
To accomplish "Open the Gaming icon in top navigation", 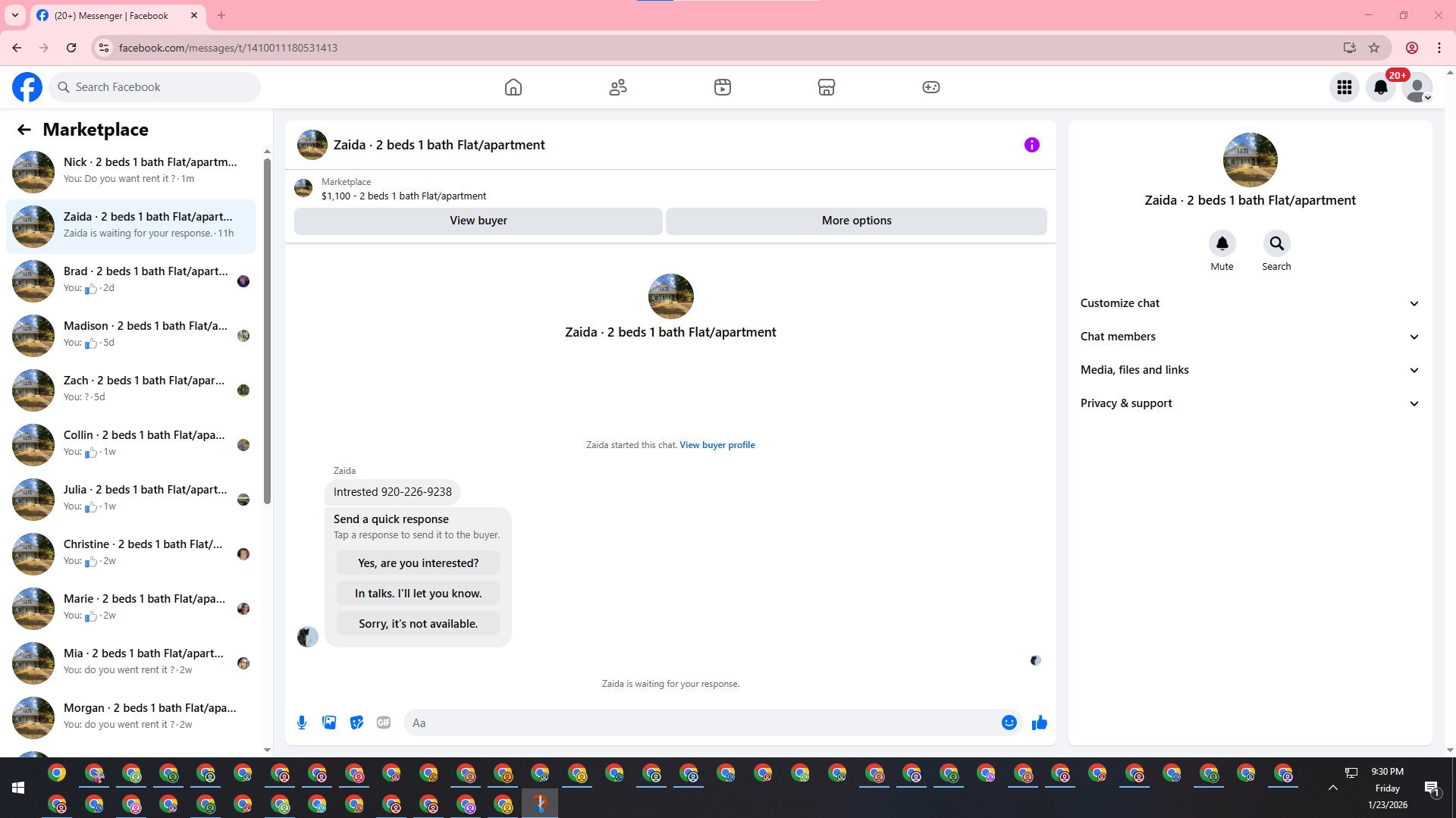I will [931, 87].
